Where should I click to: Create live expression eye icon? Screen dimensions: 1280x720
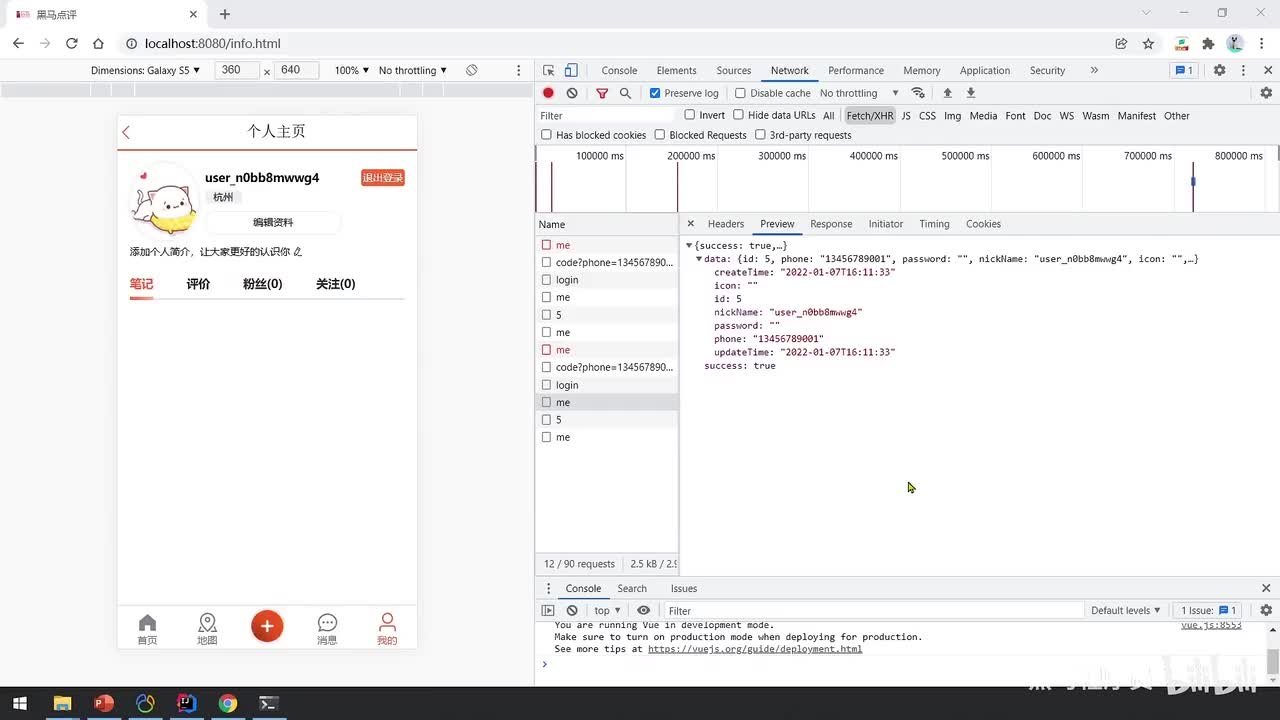[x=643, y=610]
